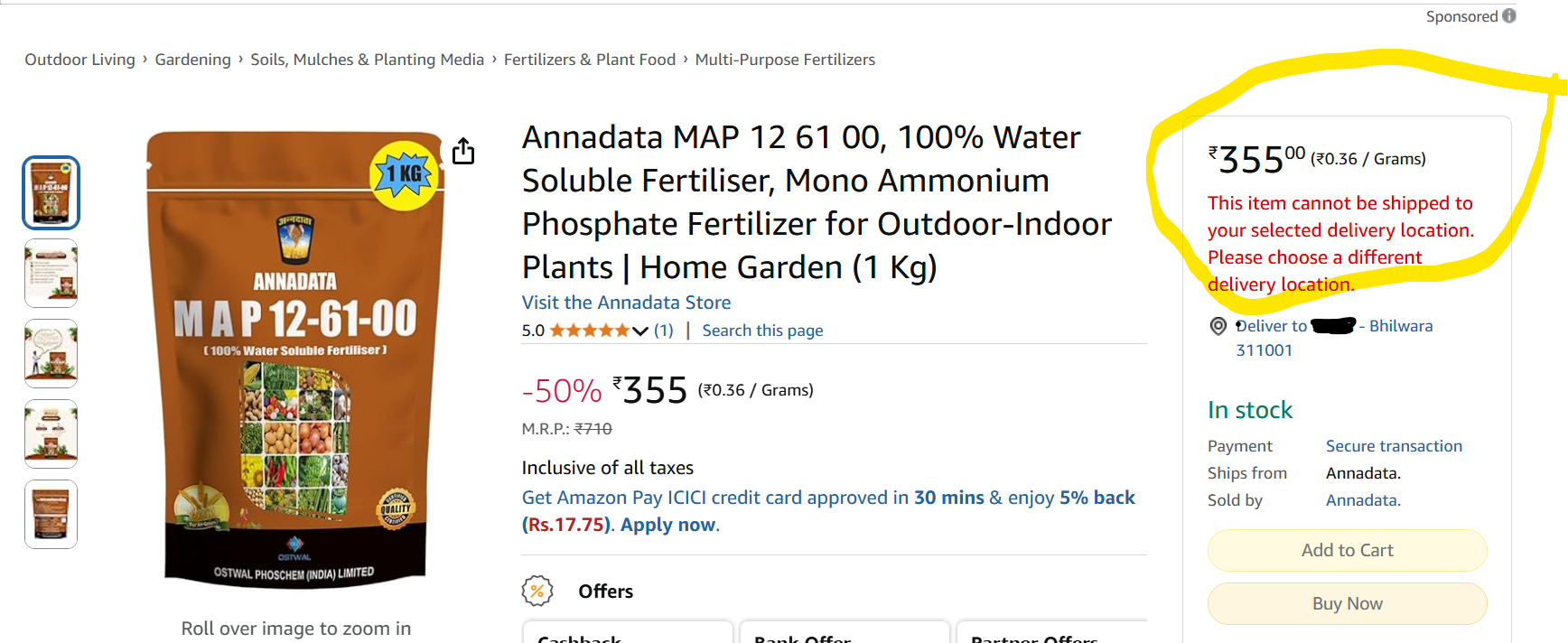Select the third product thumbnail
This screenshot has width=1568, height=643.
click(51, 353)
